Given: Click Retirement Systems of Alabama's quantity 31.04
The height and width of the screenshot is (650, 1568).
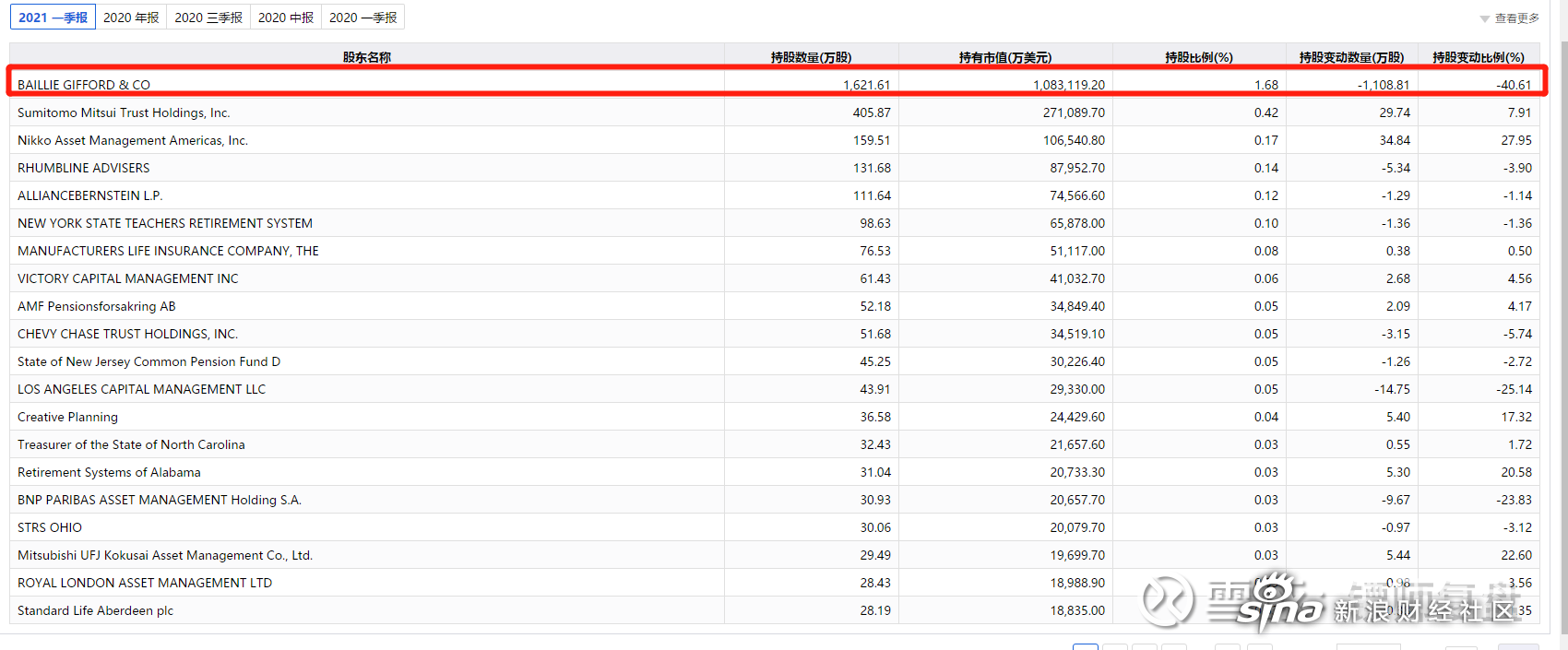Looking at the screenshot, I should click(875, 472).
